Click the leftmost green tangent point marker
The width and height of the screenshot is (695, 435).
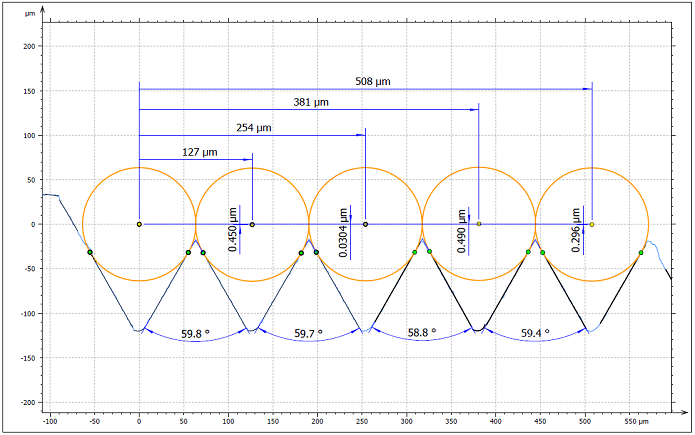(x=90, y=252)
